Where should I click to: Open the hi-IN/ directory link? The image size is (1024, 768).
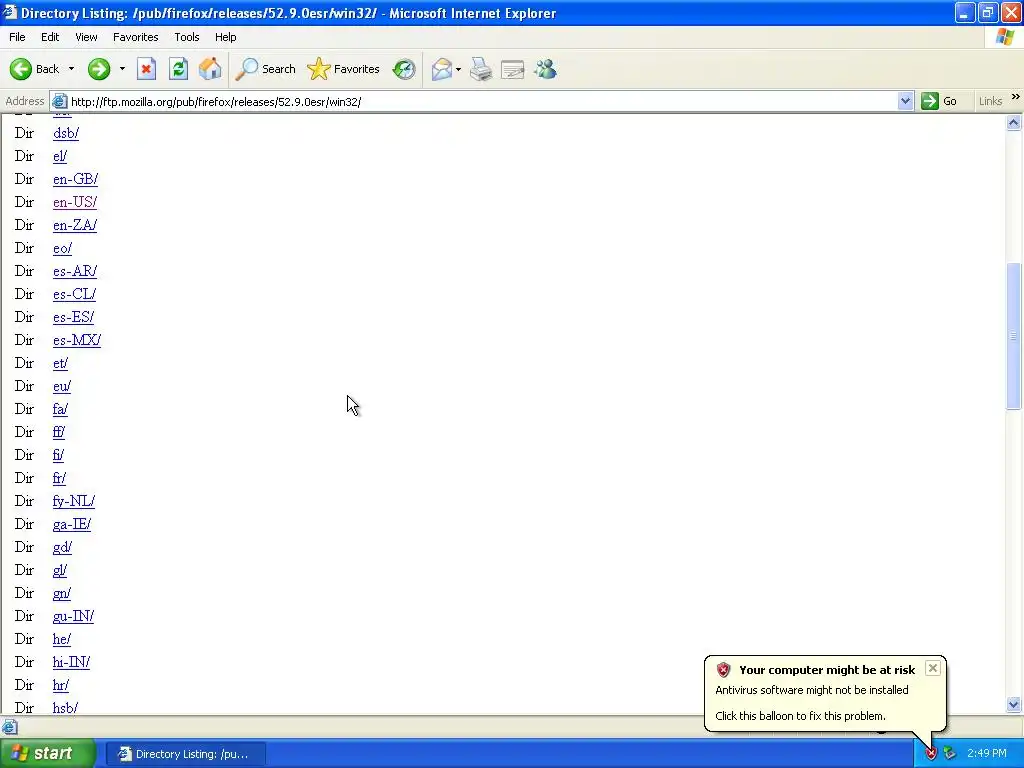(x=71, y=662)
